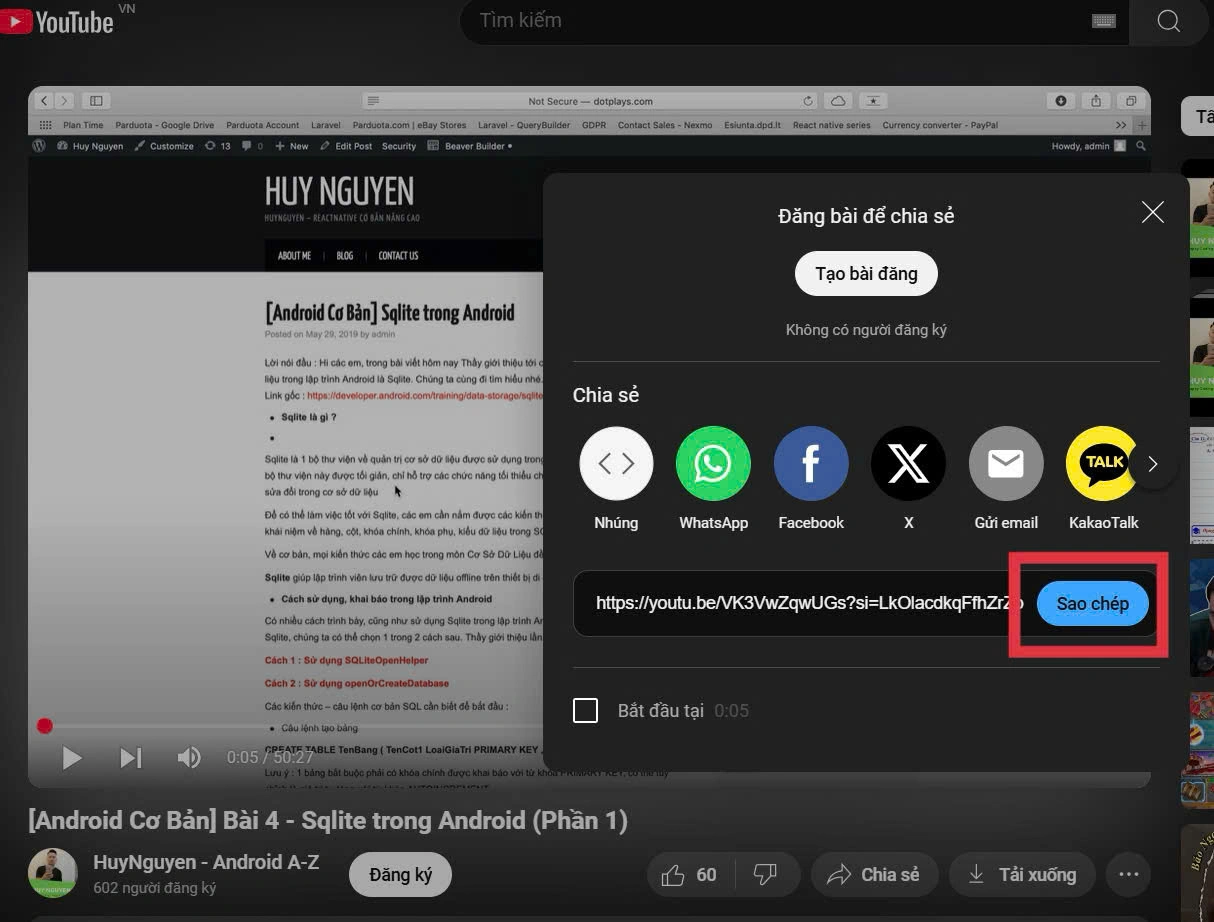Image resolution: width=1214 pixels, height=922 pixels.
Task: Like the video with thumbs up
Action: [674, 875]
